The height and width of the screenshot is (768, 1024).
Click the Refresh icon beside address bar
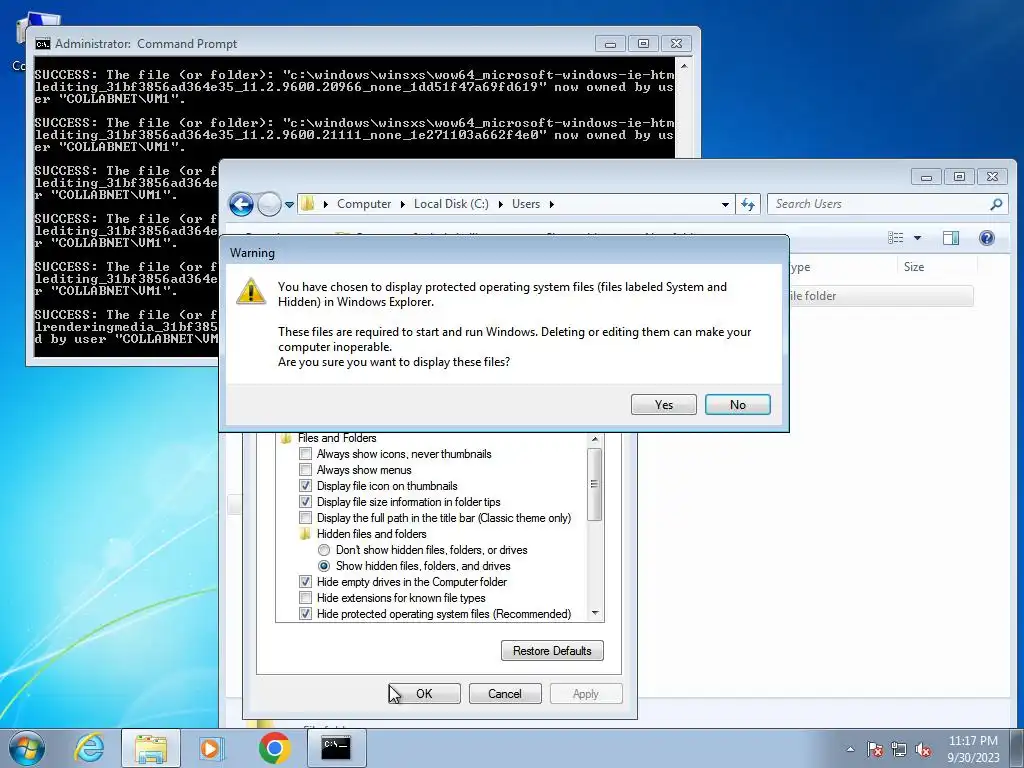[x=748, y=204]
